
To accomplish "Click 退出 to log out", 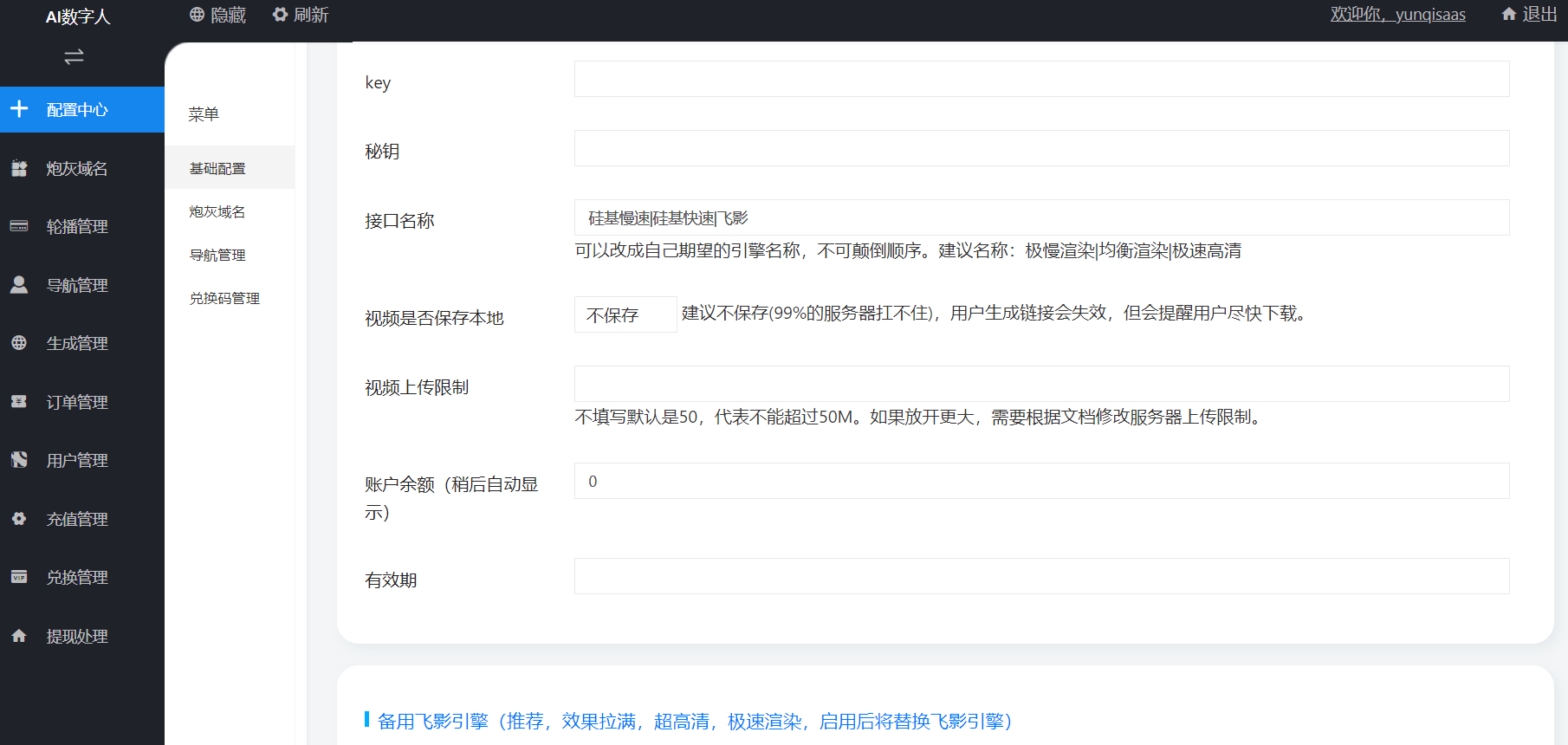I will (x=1540, y=14).
